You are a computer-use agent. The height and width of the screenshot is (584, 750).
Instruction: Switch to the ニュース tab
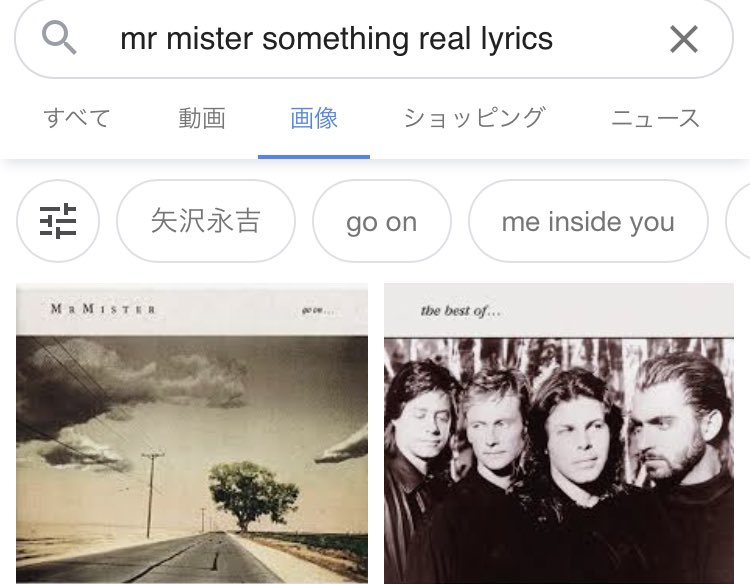(x=655, y=118)
